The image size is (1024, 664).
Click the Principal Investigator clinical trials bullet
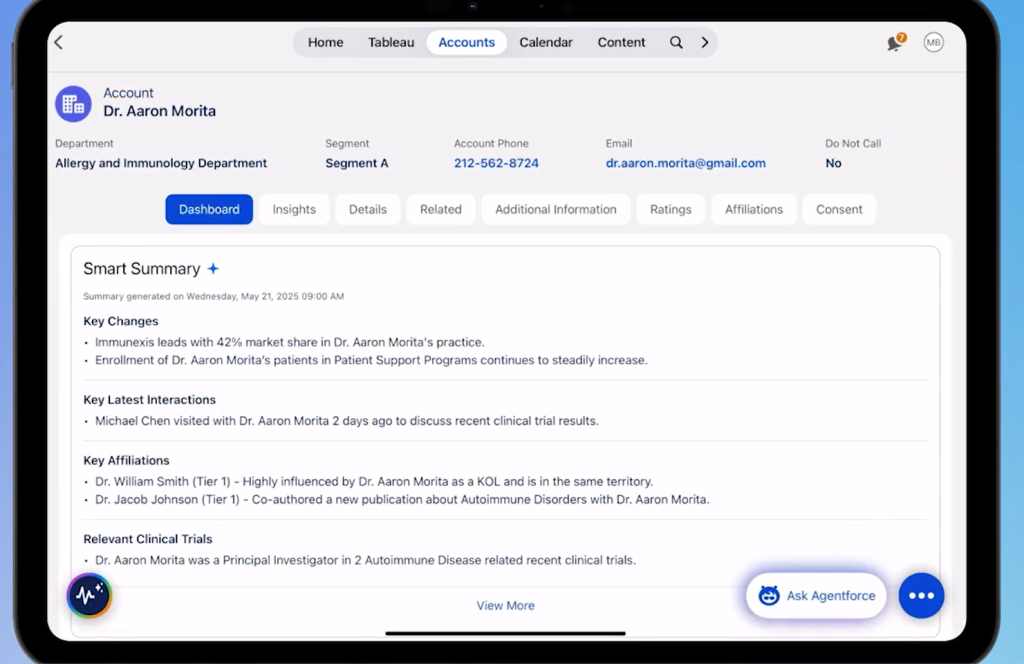click(x=366, y=560)
